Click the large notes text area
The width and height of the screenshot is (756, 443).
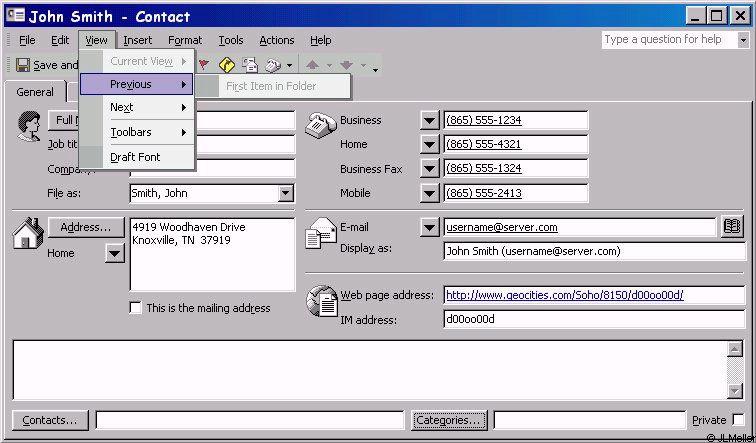tap(370, 370)
